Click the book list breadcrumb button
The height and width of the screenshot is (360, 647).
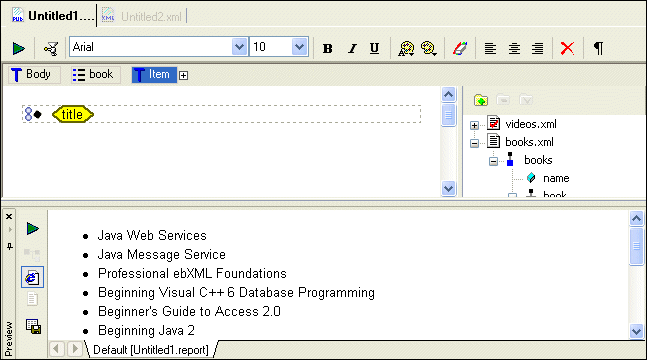click(96, 75)
